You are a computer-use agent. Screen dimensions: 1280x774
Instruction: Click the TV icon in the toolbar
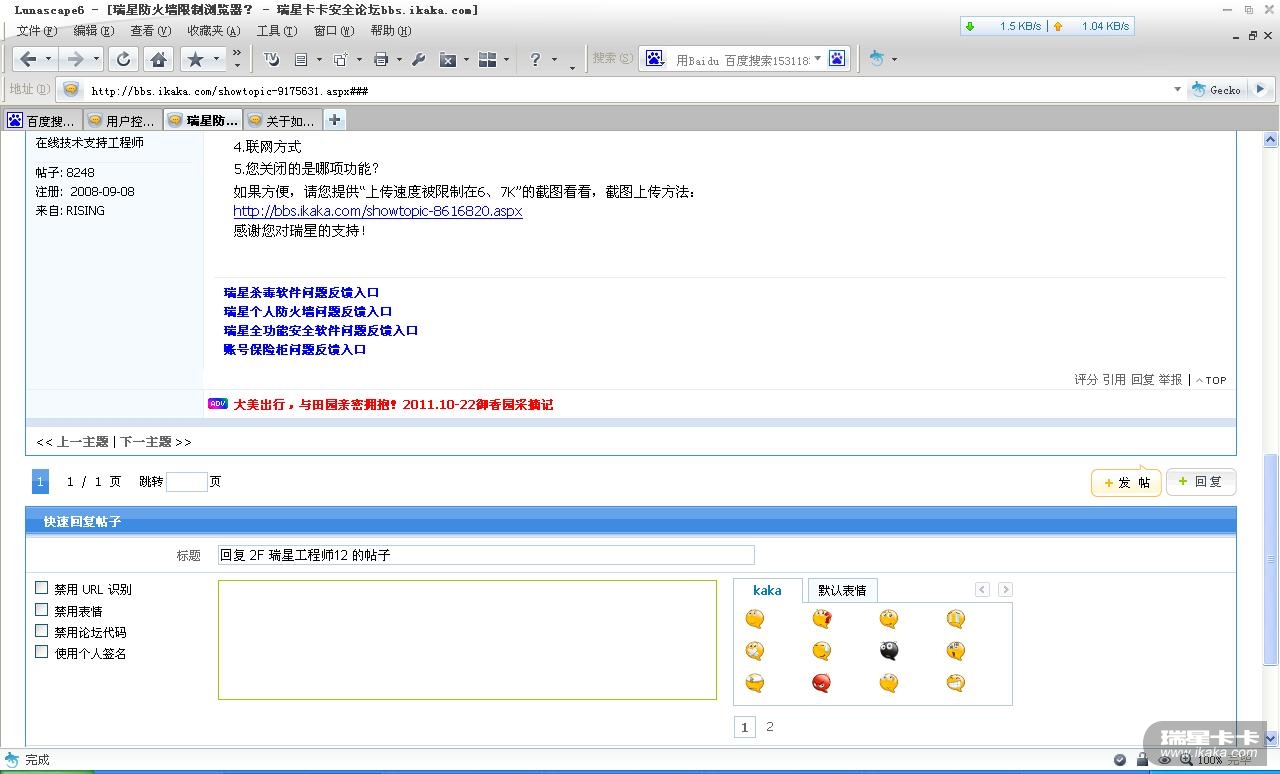(271, 59)
